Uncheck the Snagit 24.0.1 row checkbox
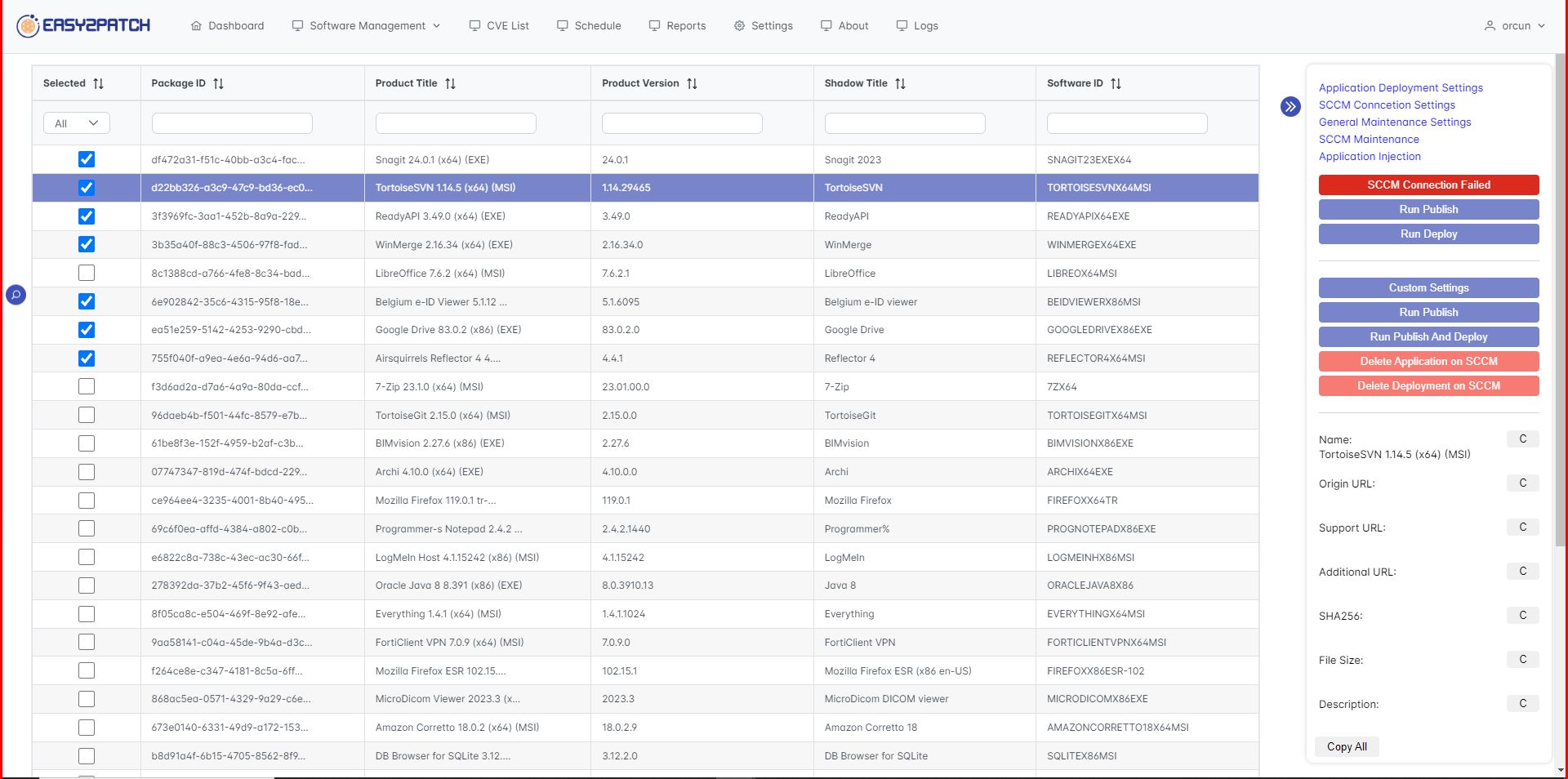 click(86, 159)
